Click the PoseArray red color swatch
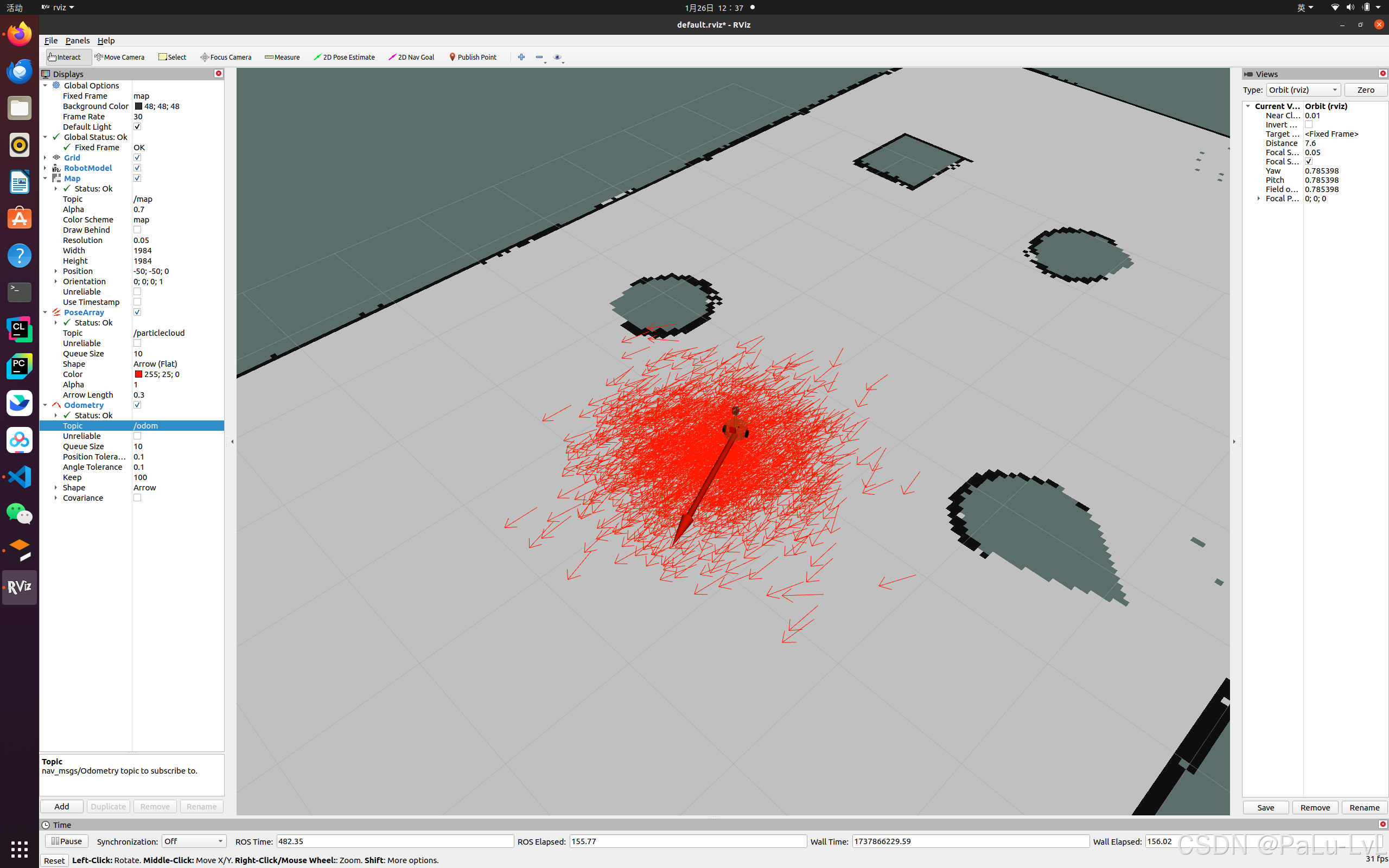 138,374
